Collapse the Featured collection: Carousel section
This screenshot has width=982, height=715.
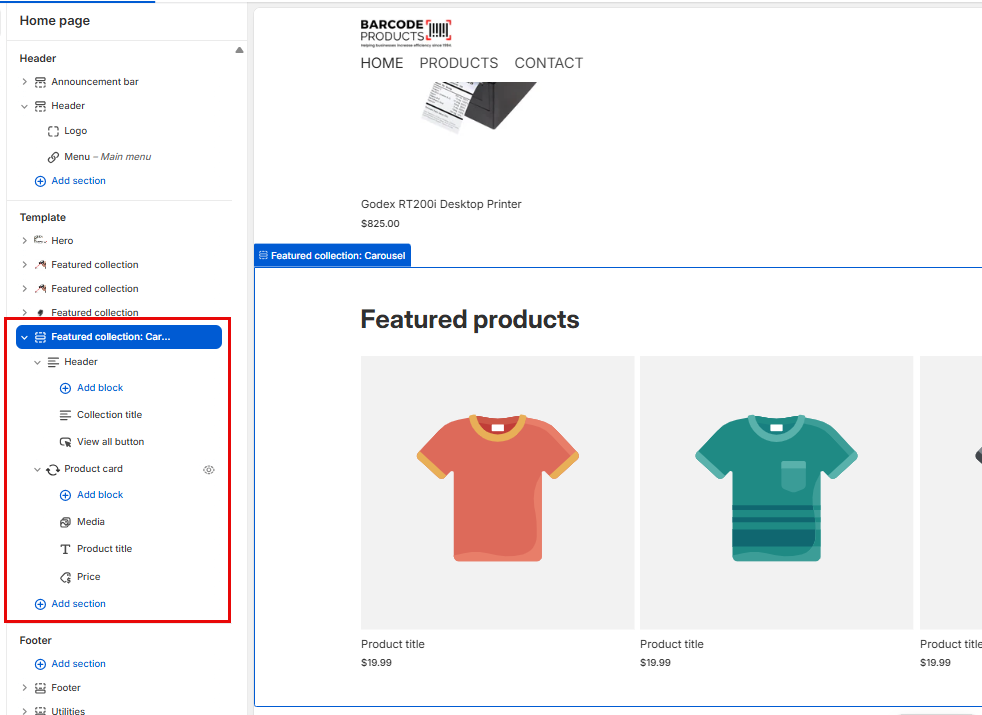coord(25,338)
